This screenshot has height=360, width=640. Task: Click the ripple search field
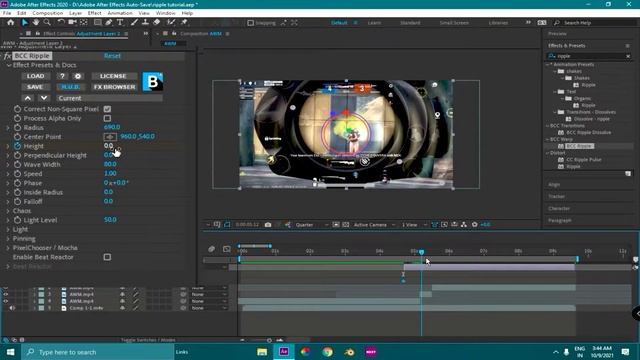[x=588, y=56]
